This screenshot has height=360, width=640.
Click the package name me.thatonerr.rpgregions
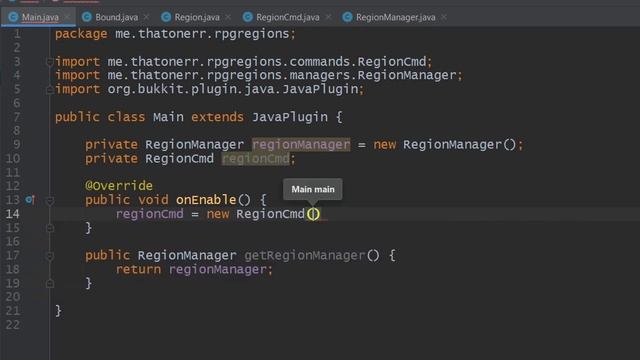[202, 33]
